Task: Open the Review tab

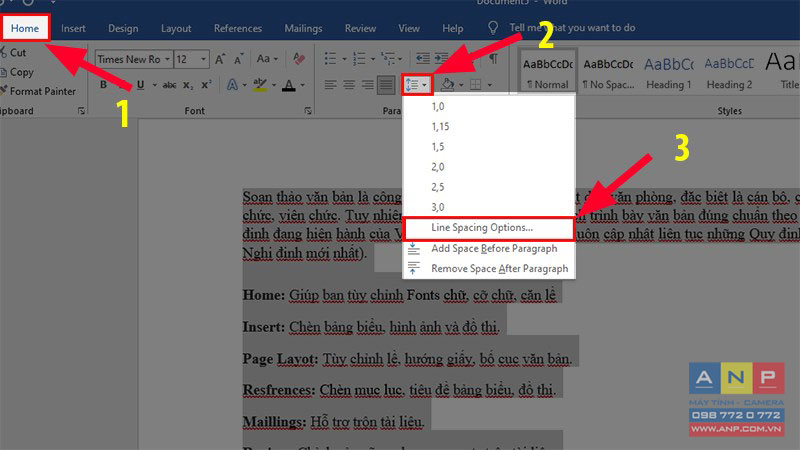Action: point(360,29)
